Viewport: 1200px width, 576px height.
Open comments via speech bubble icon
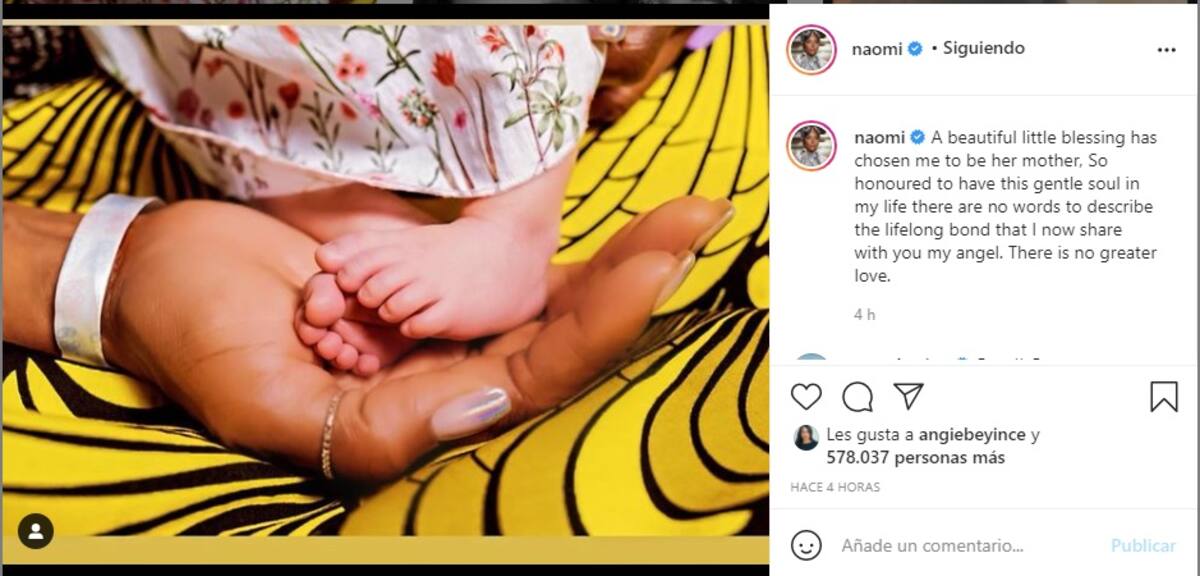[x=857, y=397]
